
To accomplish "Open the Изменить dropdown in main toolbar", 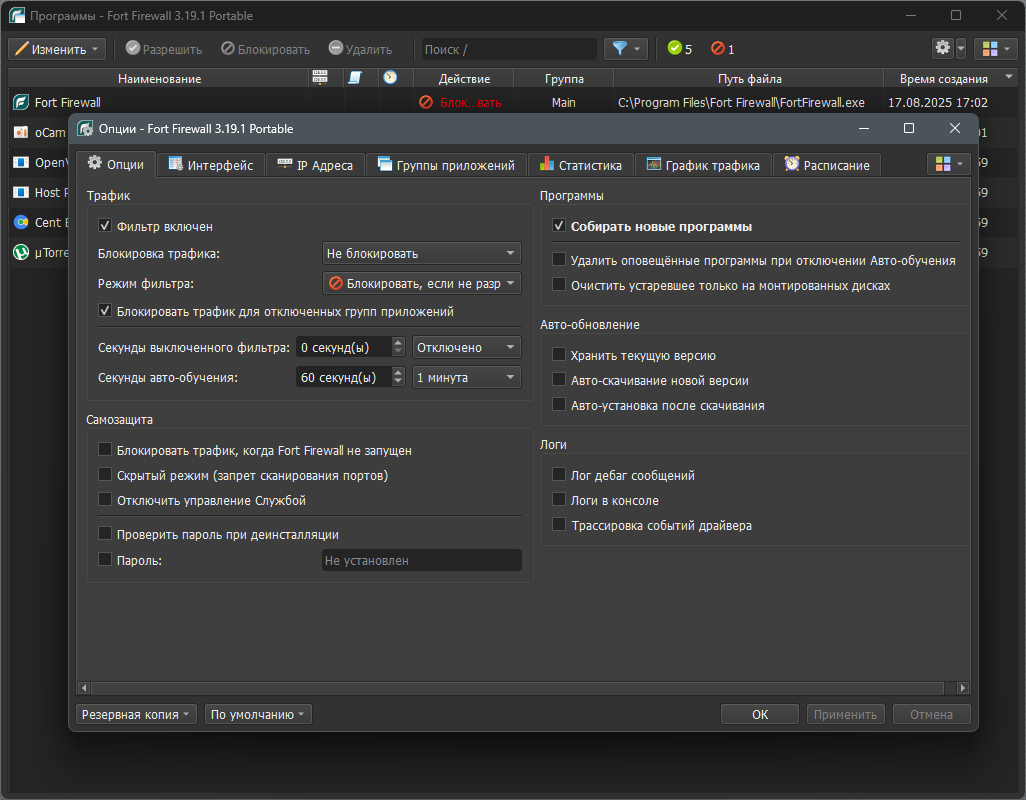I will point(57,49).
